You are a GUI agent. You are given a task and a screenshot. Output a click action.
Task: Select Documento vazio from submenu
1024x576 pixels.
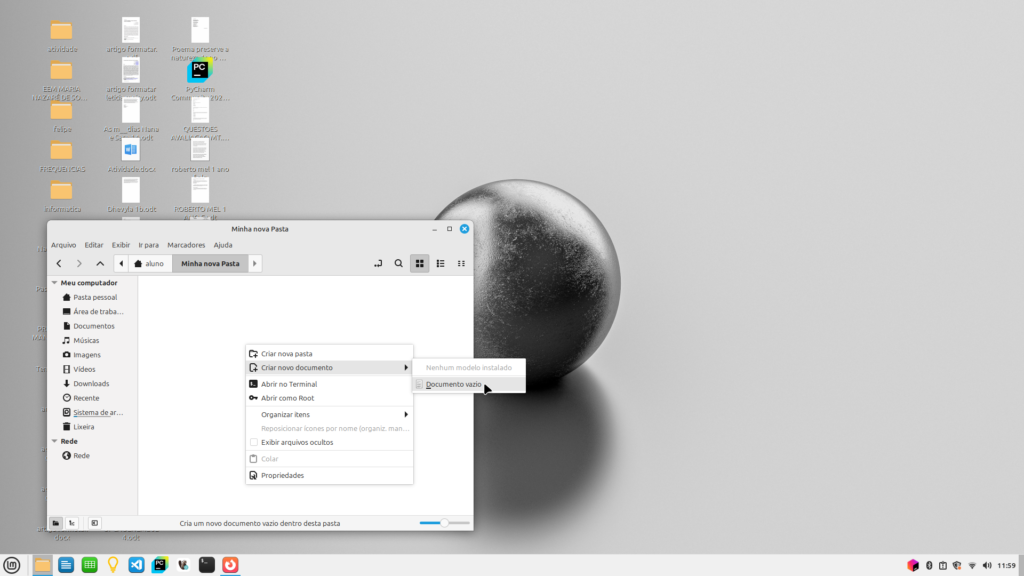tap(453, 384)
